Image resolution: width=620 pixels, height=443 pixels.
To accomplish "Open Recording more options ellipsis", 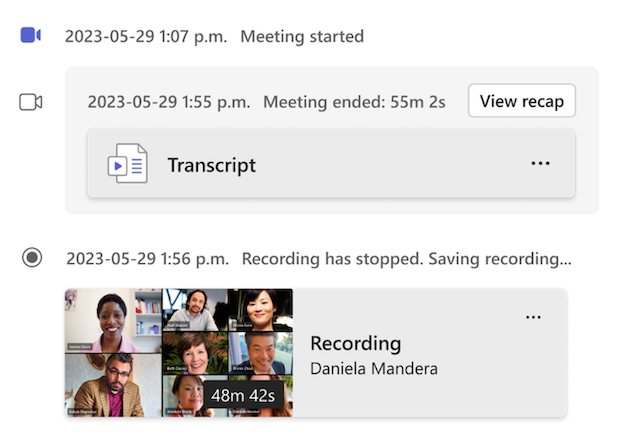I will [x=533, y=317].
